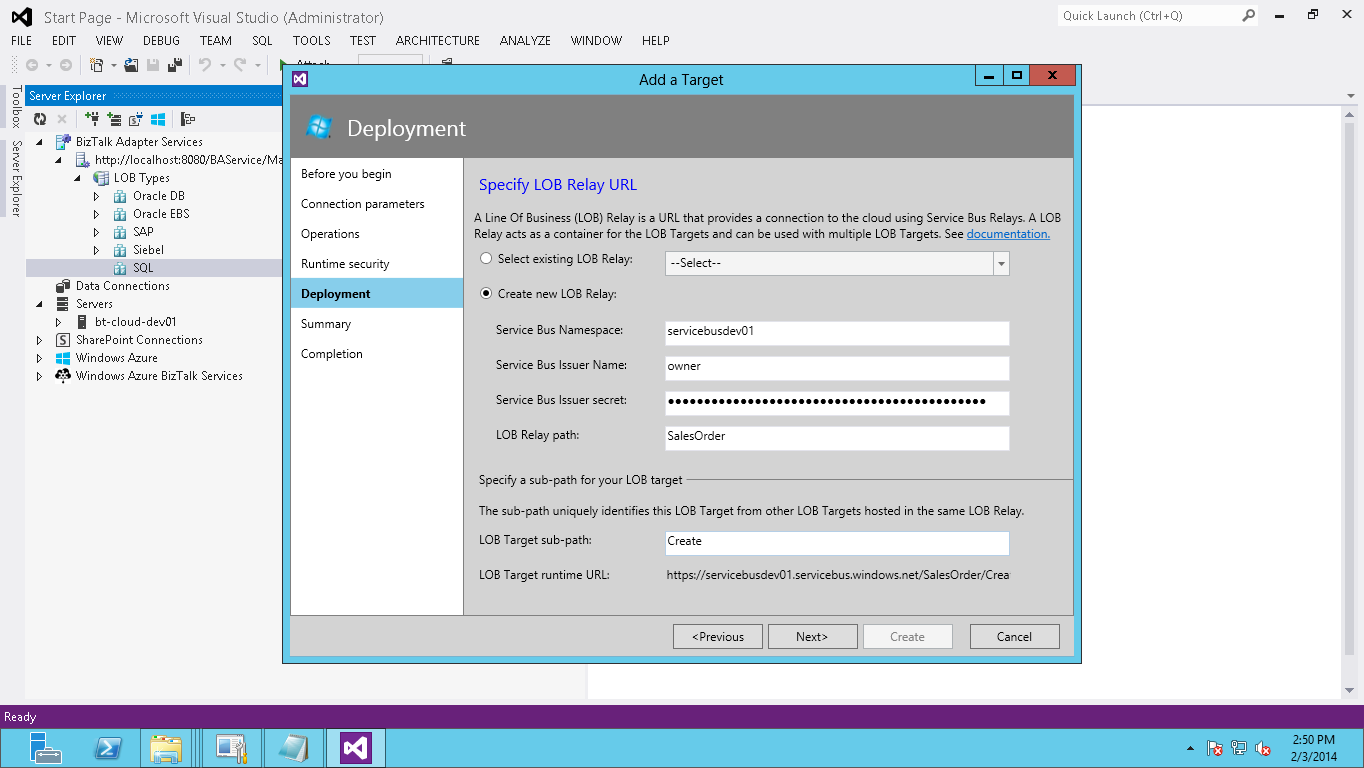This screenshot has width=1364, height=768.
Task: Click the Connect to Server icon
Action: tap(114, 119)
